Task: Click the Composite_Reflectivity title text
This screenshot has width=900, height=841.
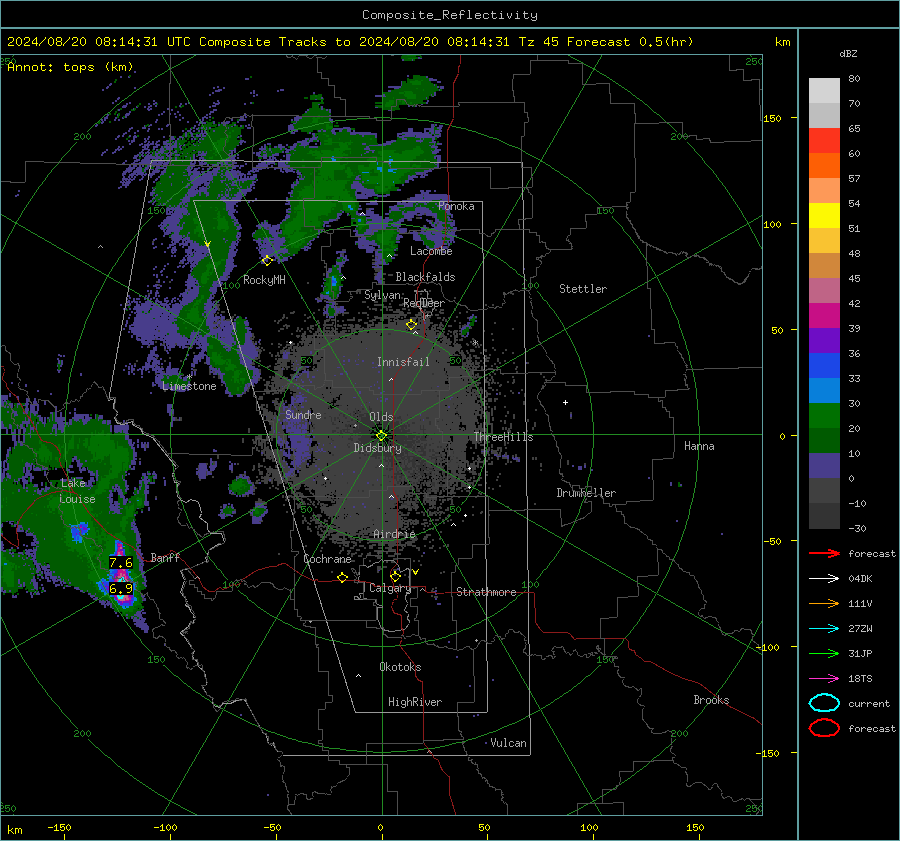Action: [450, 15]
